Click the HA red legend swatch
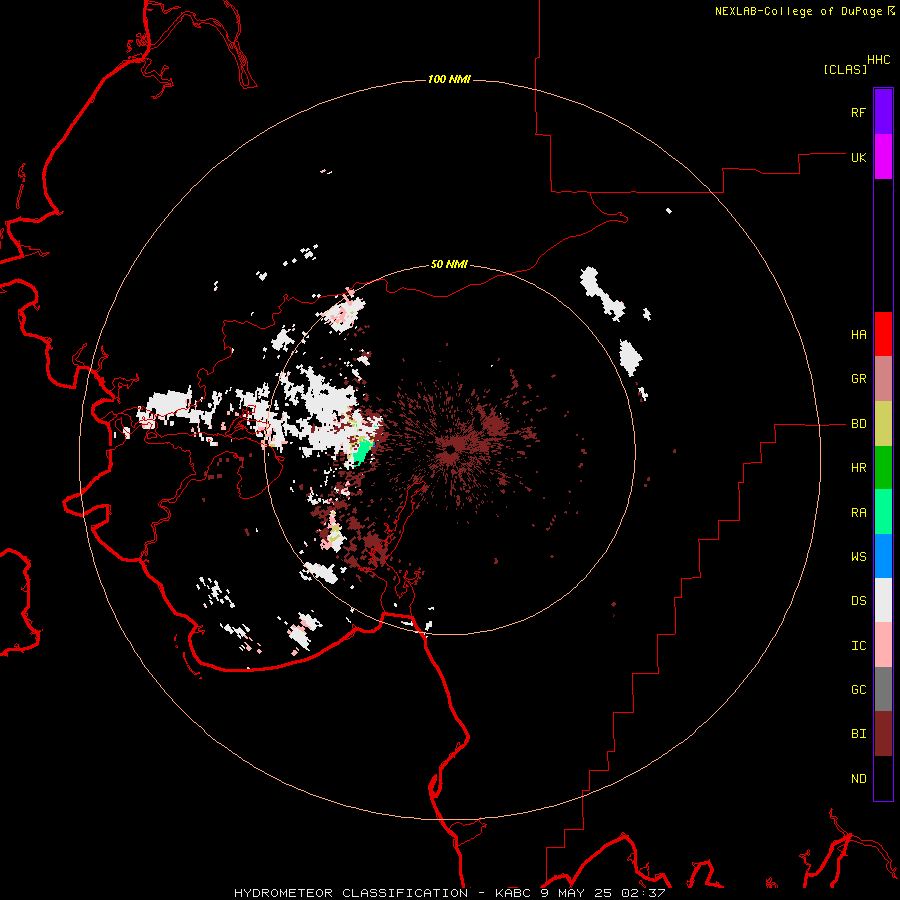 click(883, 334)
